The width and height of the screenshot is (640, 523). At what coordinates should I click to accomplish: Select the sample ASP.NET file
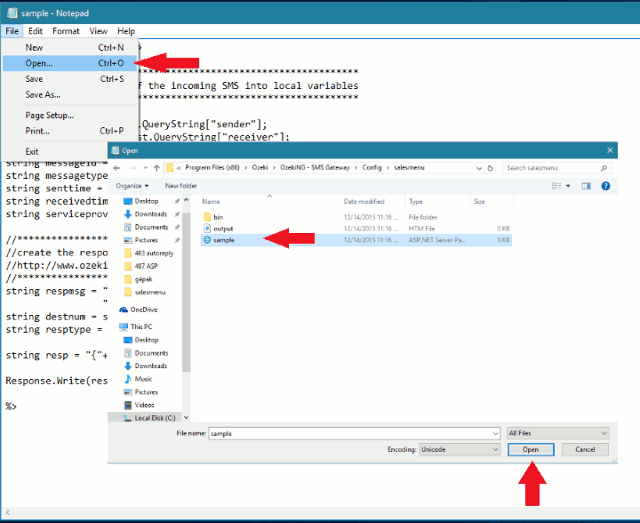[224, 240]
